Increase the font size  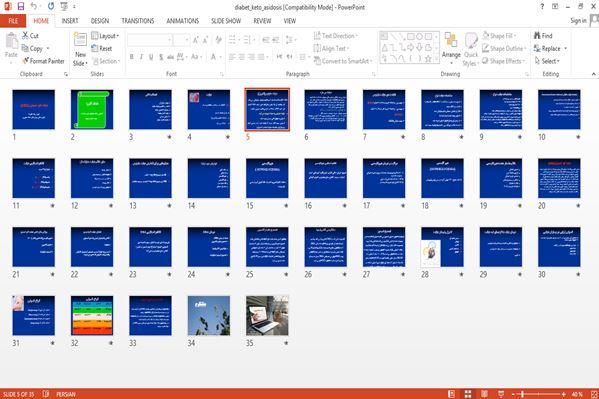coord(196,40)
